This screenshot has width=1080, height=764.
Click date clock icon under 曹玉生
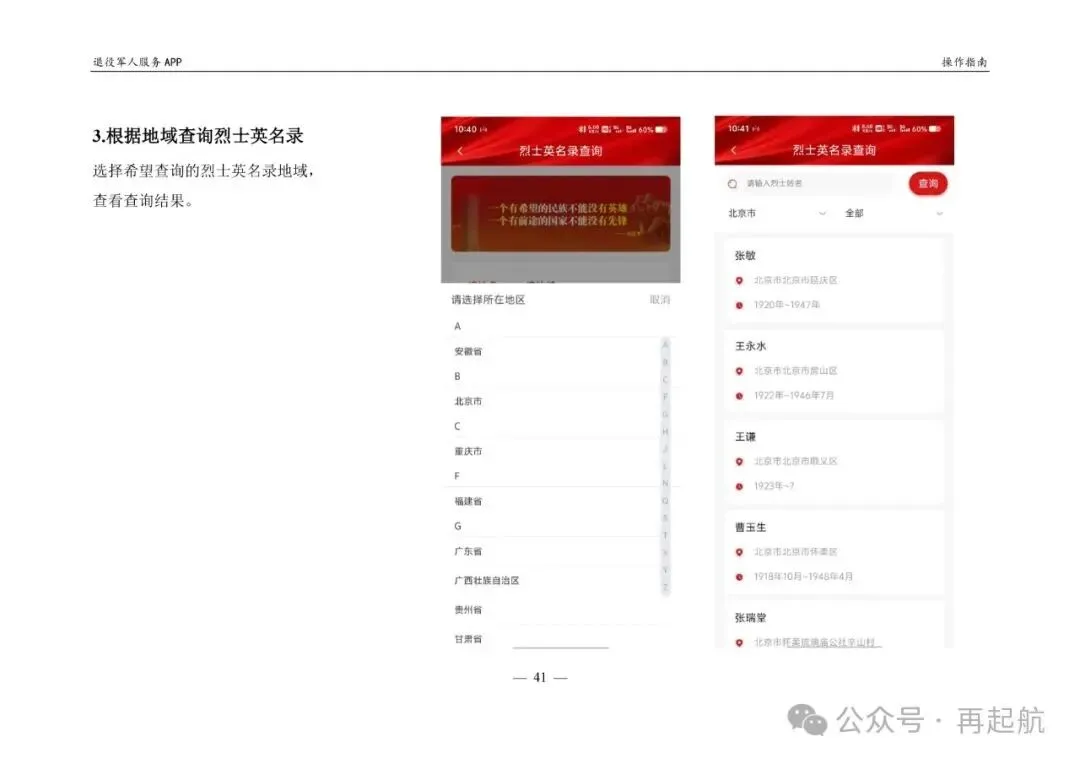tap(739, 577)
